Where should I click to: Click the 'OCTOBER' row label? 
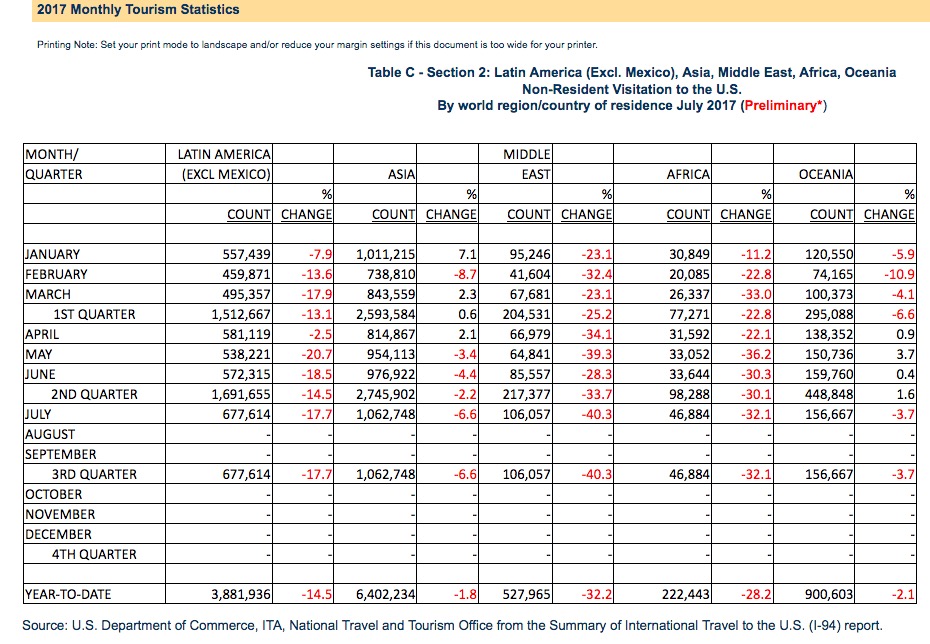(x=53, y=495)
